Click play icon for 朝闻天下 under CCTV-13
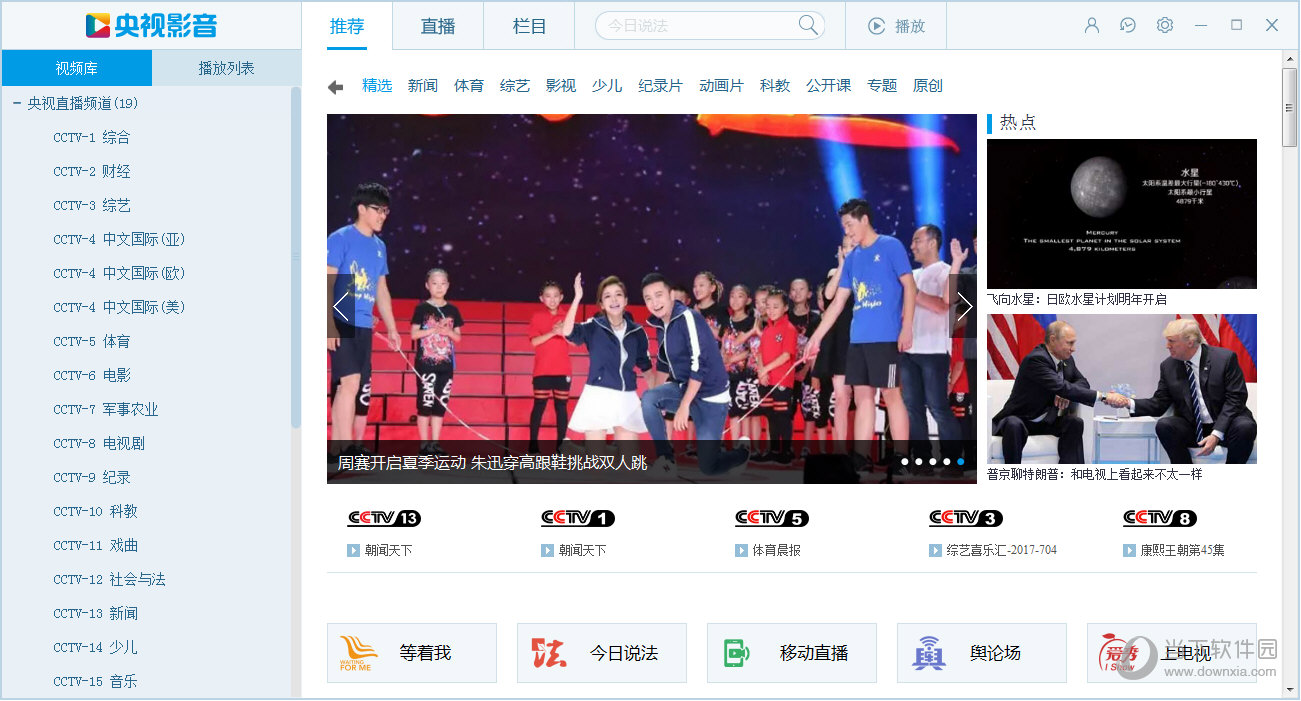This screenshot has height=701, width=1301. [353, 551]
